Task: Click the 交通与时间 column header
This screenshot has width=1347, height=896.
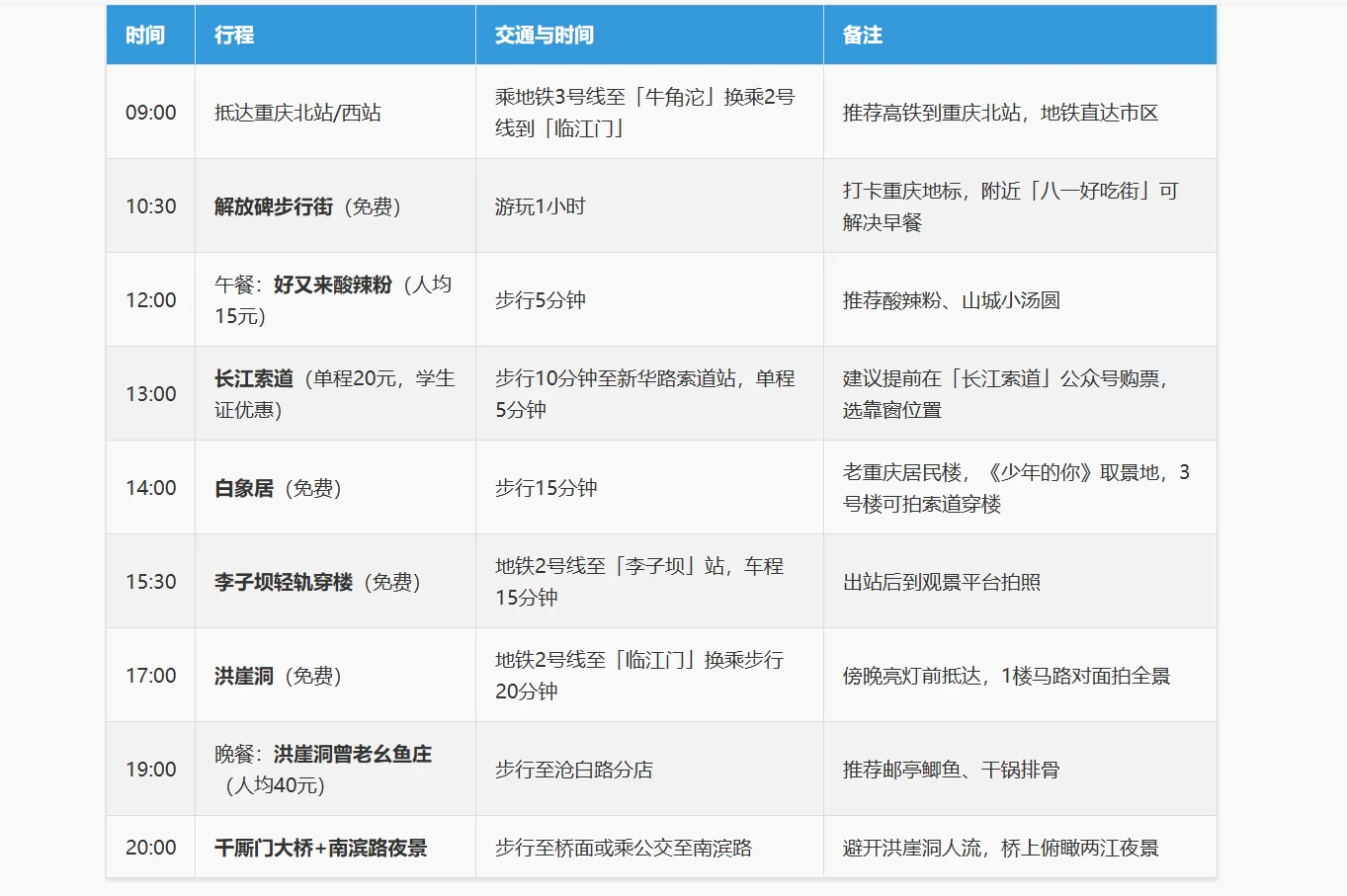Action: pyautogui.click(x=544, y=35)
